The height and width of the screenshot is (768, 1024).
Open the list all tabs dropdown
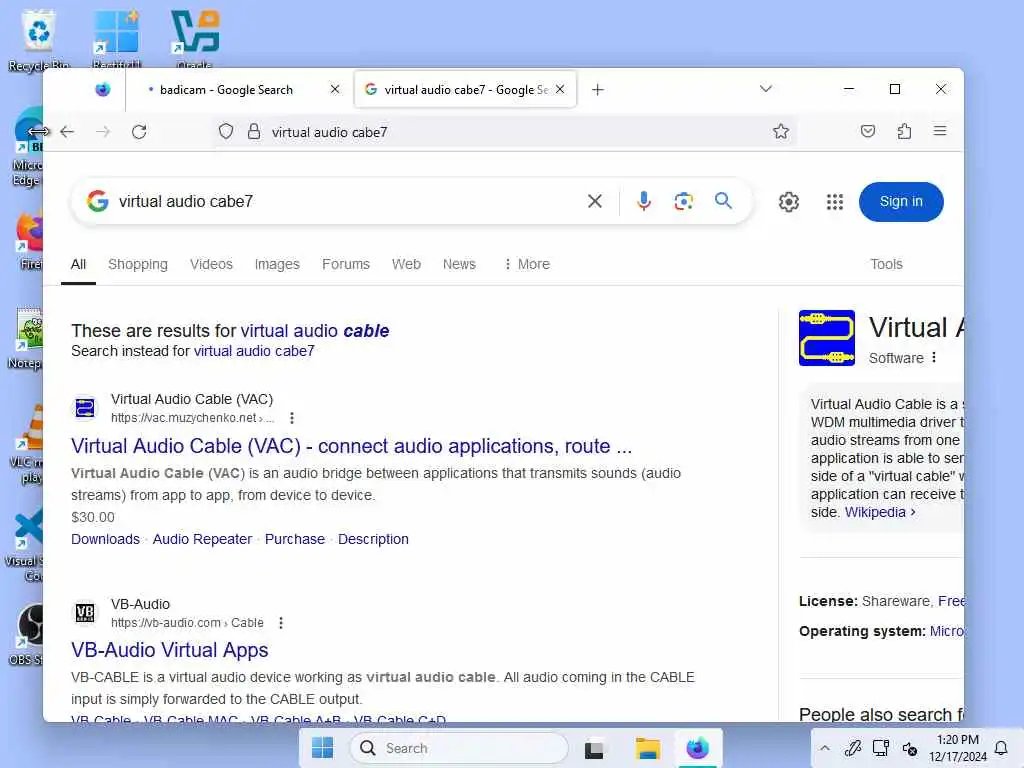tap(766, 89)
